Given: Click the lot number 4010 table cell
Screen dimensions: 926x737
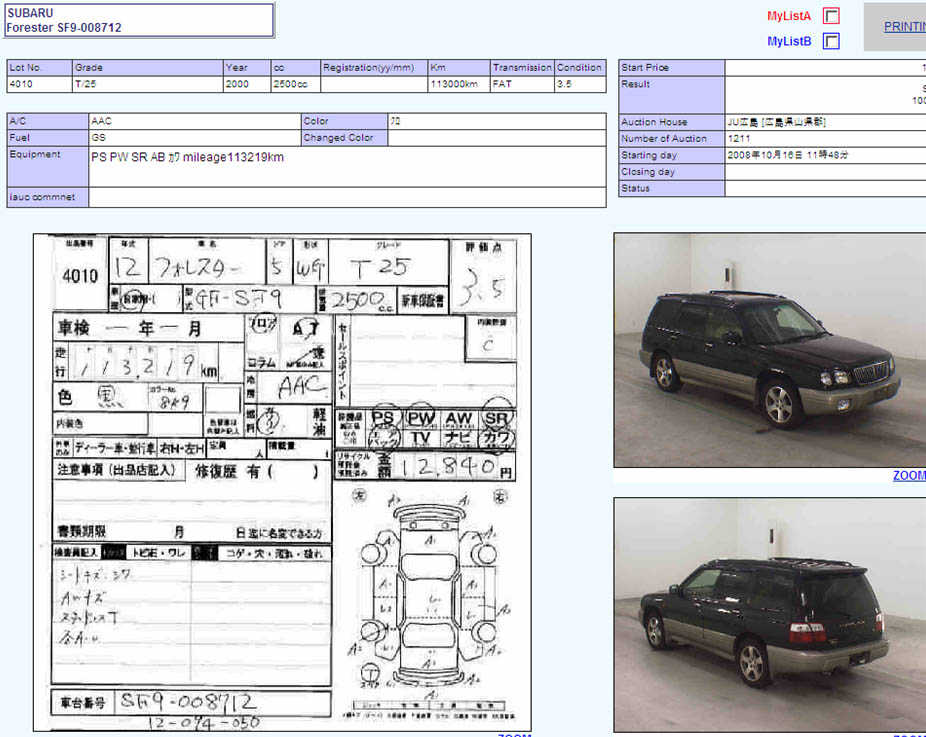Looking at the screenshot, I should pyautogui.click(x=39, y=84).
